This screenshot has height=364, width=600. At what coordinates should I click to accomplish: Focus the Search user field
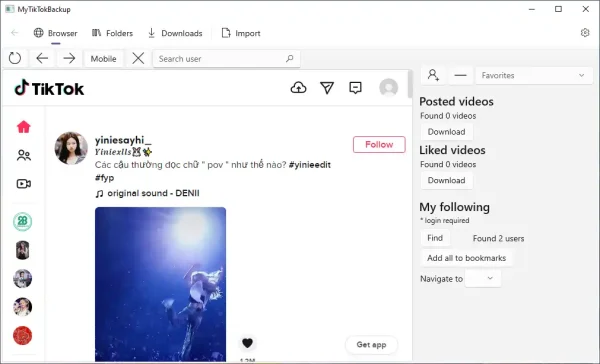pos(226,59)
